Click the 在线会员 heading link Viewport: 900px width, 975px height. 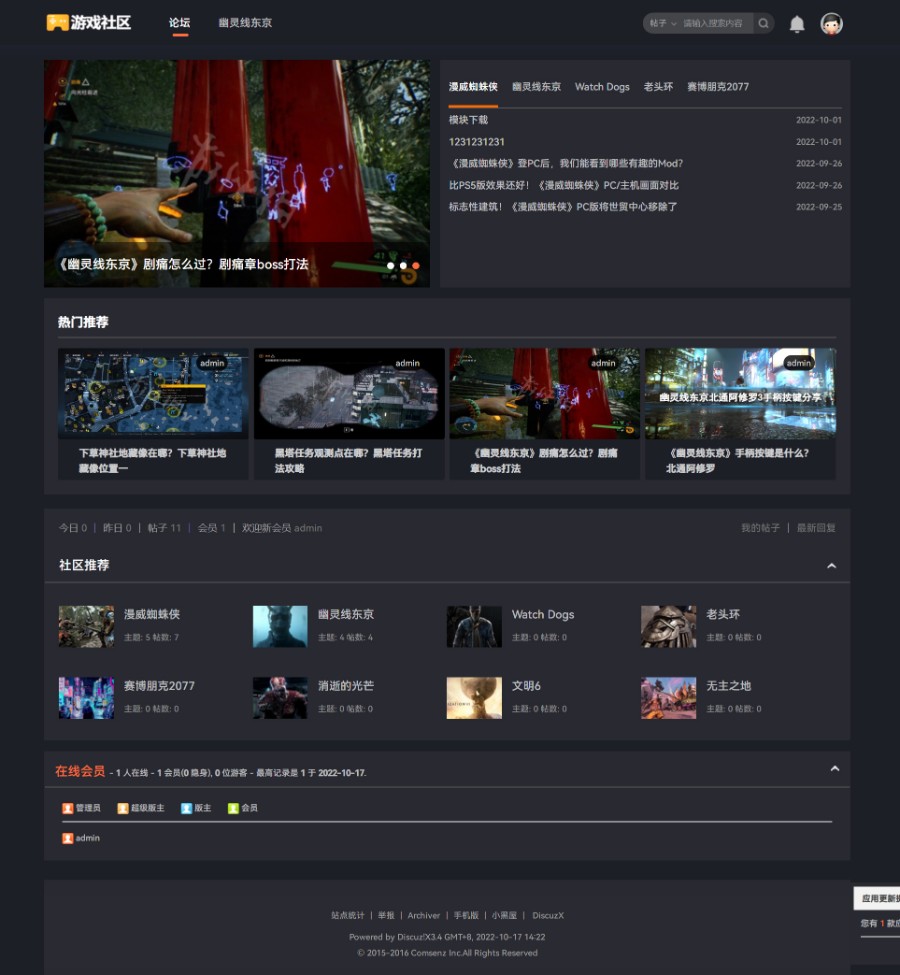click(80, 771)
